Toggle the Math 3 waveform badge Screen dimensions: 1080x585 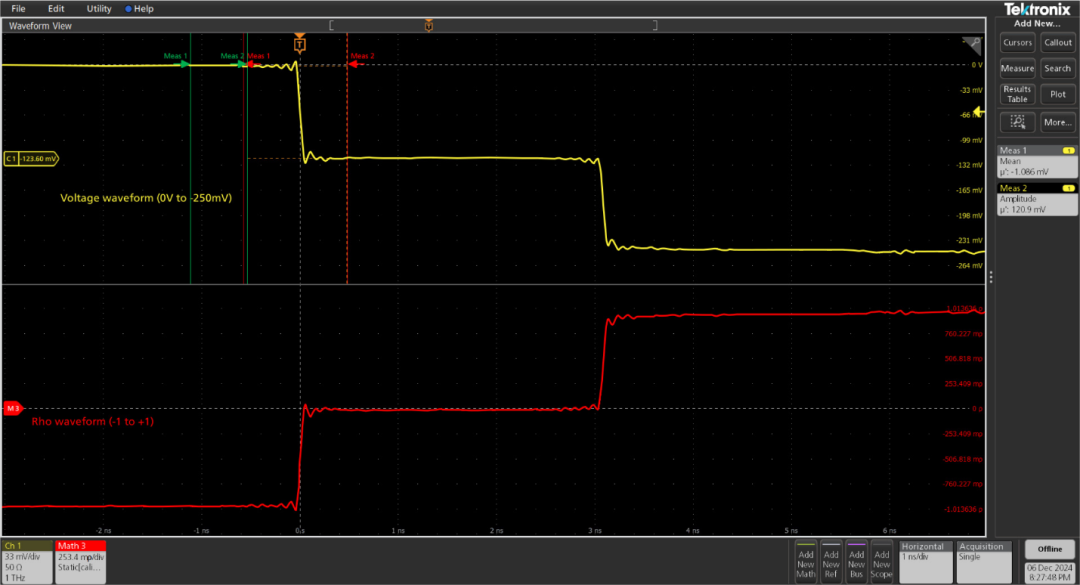tap(81, 562)
